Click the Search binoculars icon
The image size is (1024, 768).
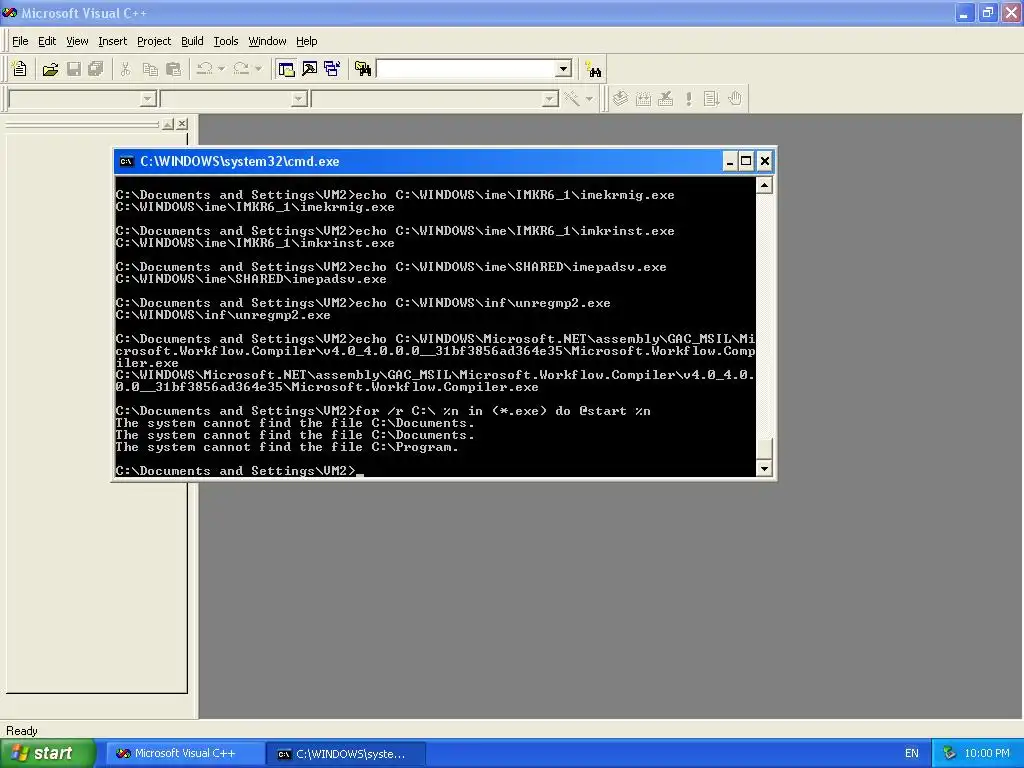point(593,69)
